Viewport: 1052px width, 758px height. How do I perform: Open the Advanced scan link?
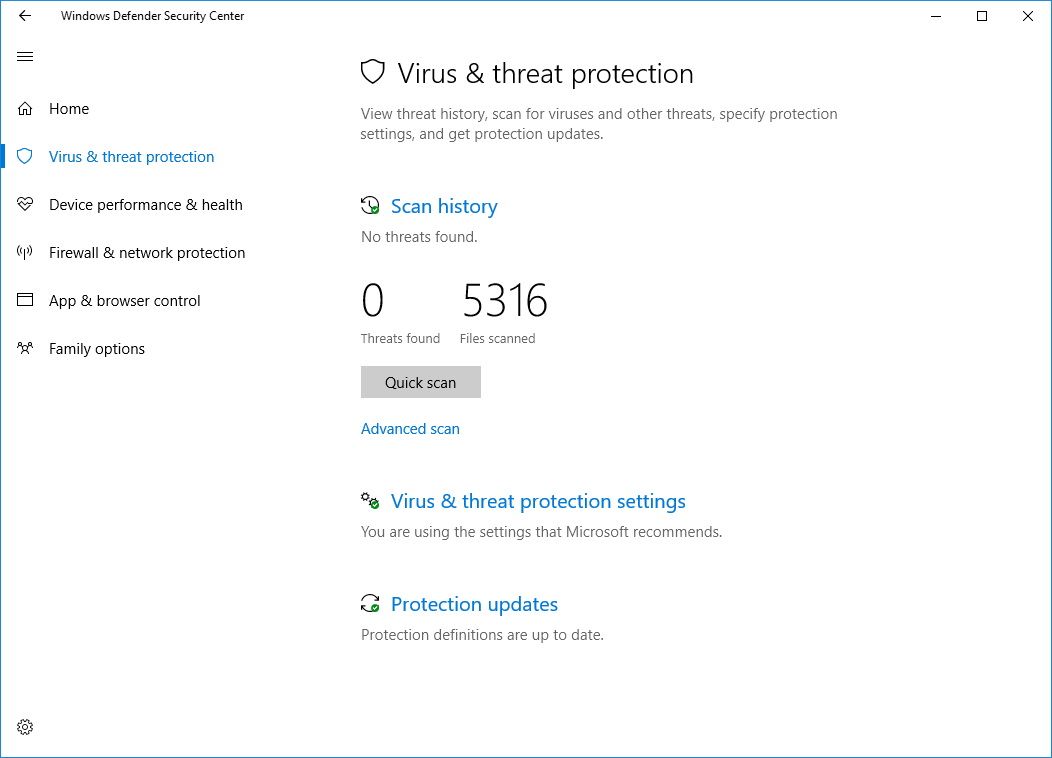pyautogui.click(x=410, y=429)
